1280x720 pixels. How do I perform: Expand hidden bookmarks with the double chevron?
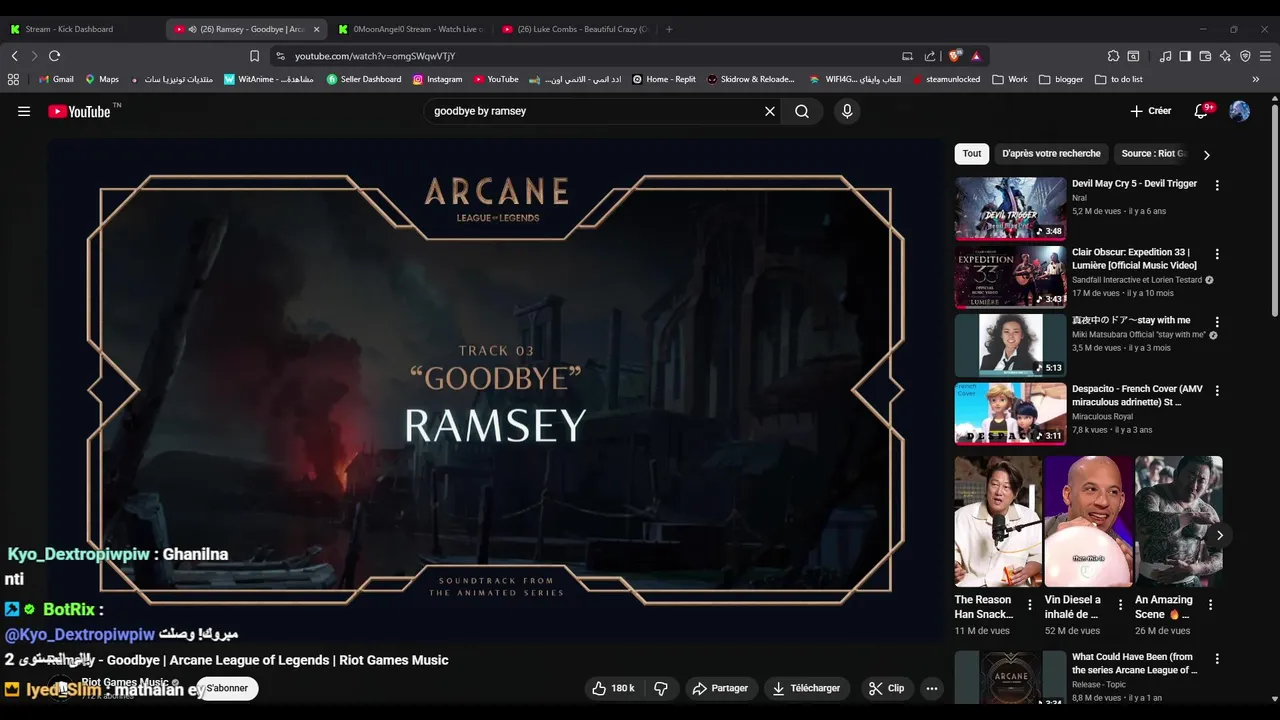(1256, 79)
